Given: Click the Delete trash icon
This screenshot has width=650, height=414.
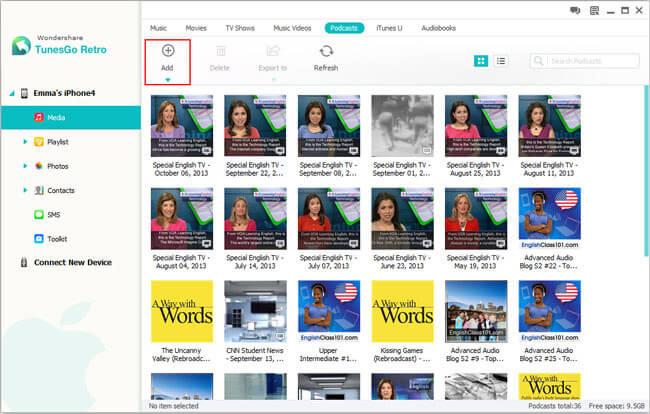Looking at the screenshot, I should [x=219, y=52].
